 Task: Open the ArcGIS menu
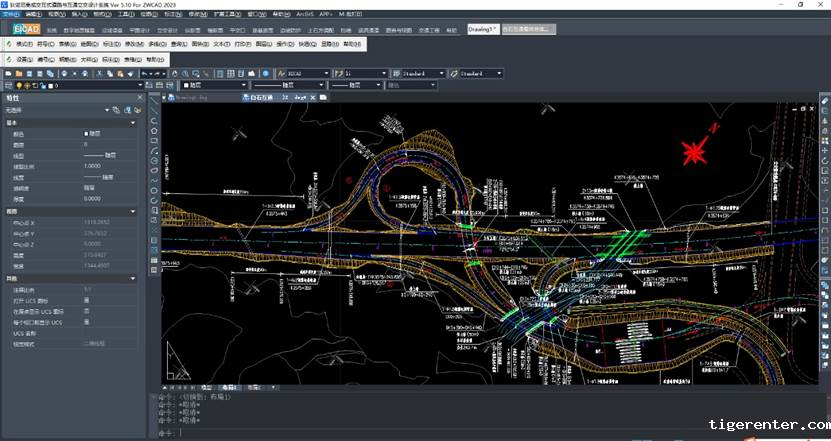pos(305,16)
